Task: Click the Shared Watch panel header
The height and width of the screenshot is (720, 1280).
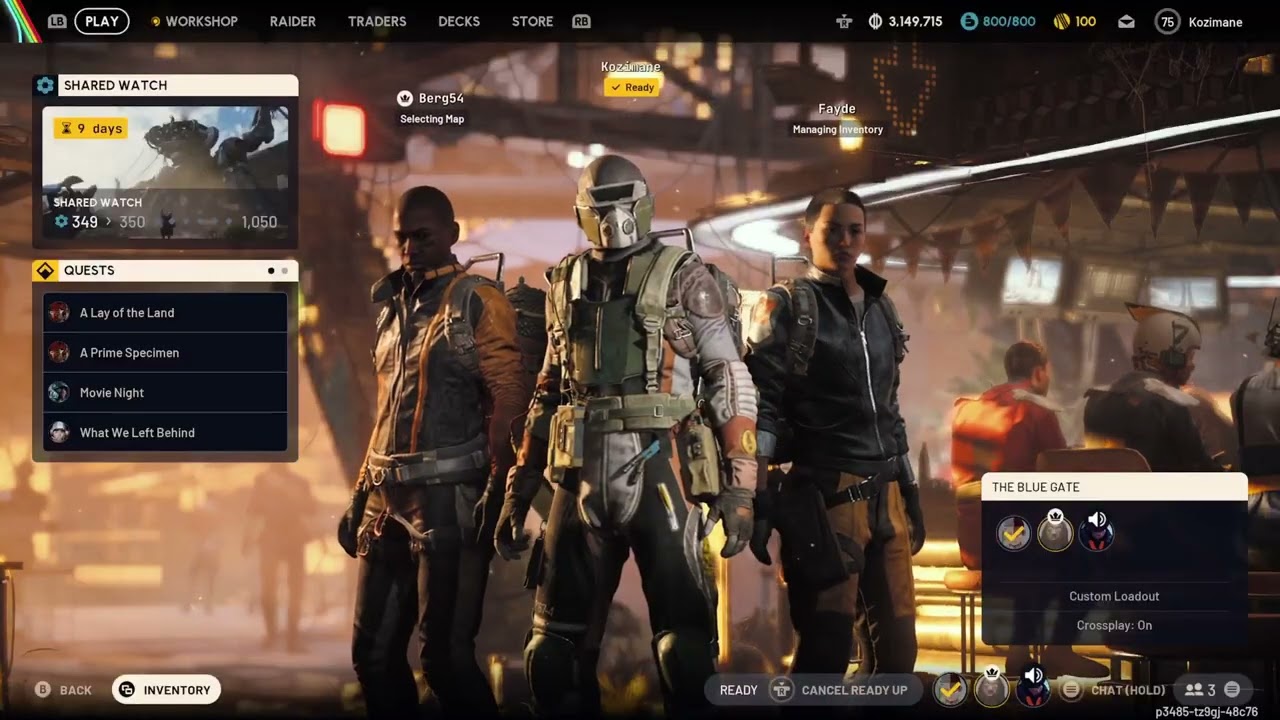Action: (165, 86)
